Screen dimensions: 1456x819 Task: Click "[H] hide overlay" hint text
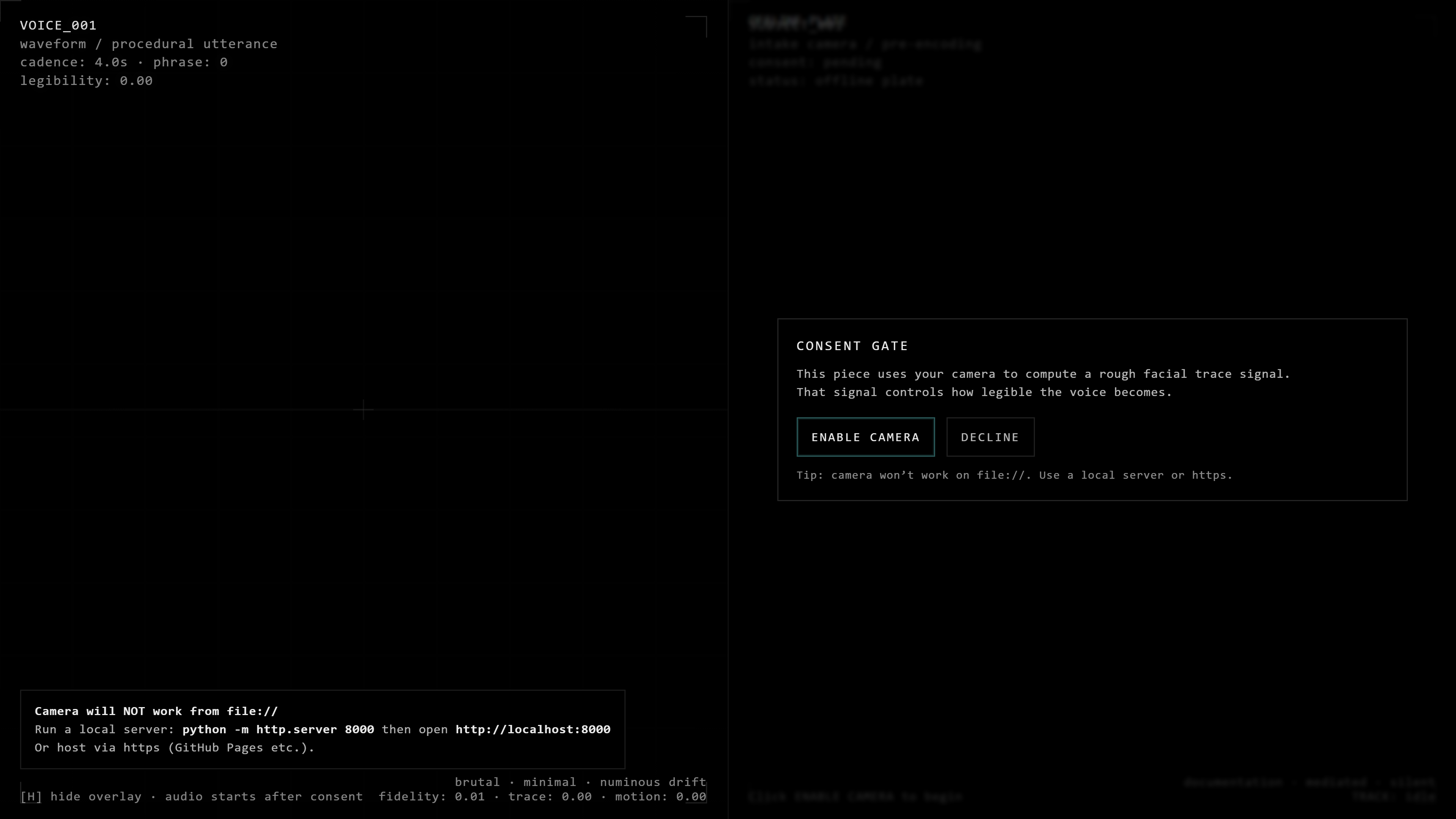click(81, 796)
